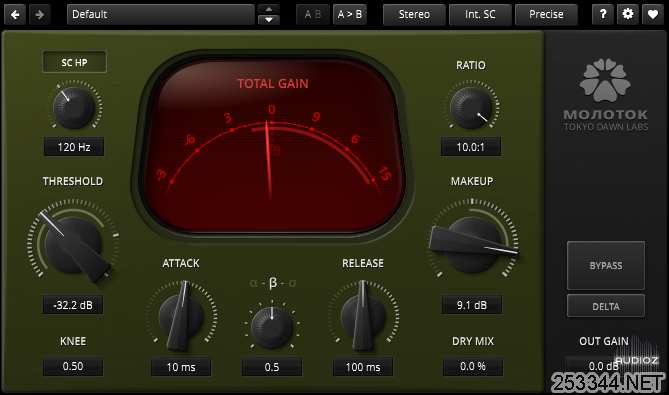This screenshot has width=669, height=395.
Task: Click the KNEE label text
Action: click(73, 341)
